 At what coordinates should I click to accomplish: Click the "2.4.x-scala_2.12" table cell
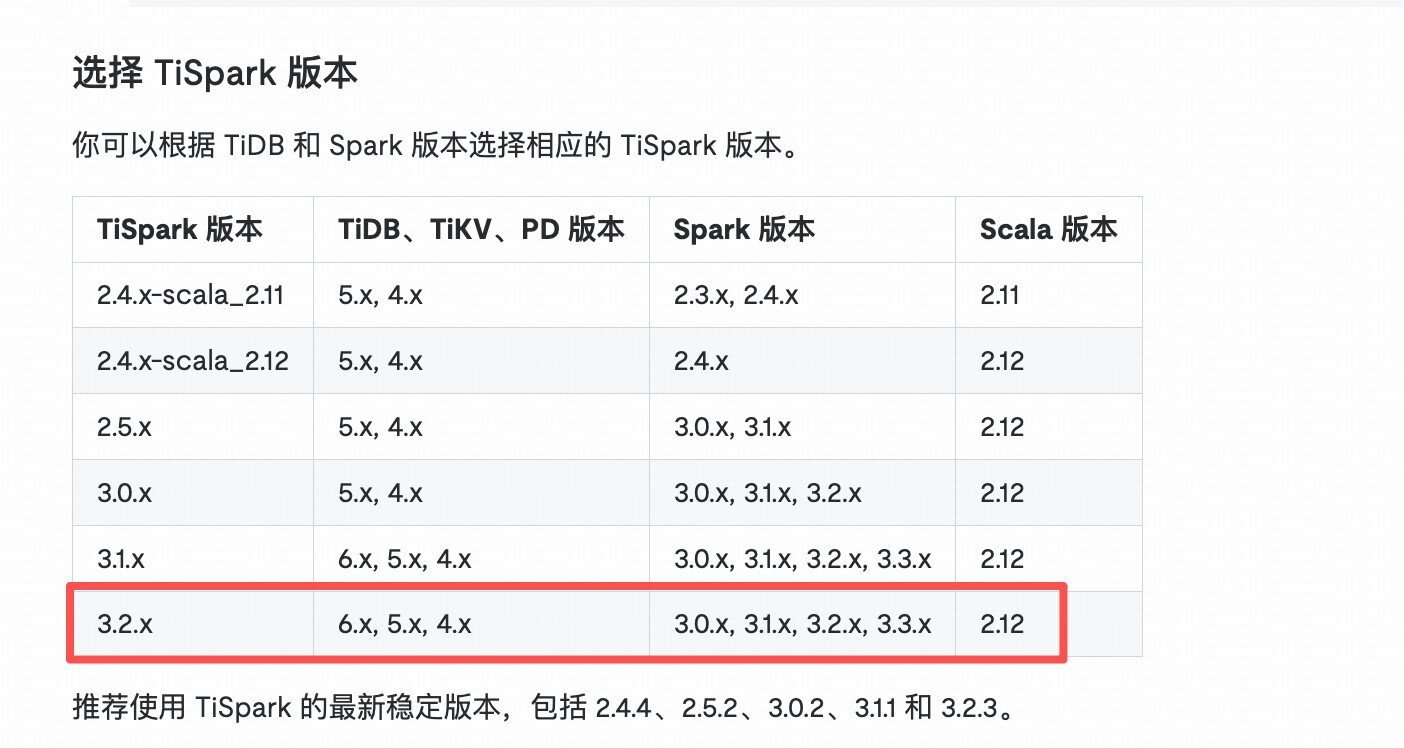click(193, 361)
